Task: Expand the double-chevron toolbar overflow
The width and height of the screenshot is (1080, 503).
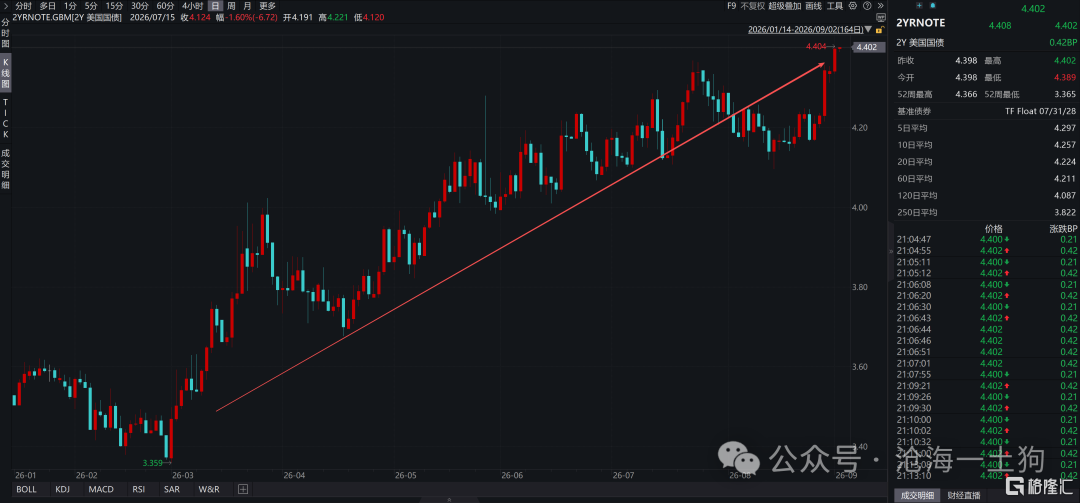Action: (880, 6)
